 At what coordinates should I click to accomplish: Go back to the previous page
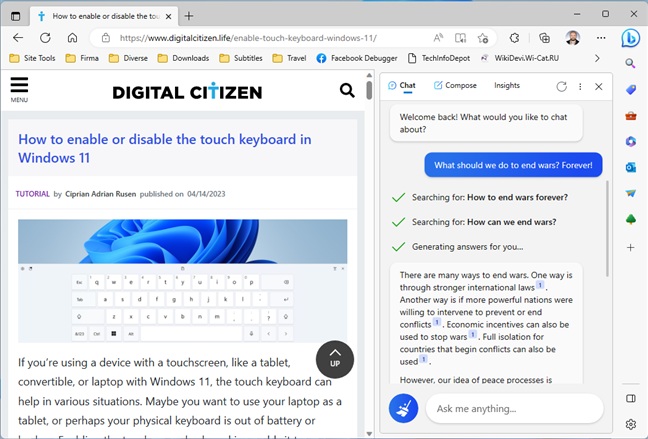[18, 38]
